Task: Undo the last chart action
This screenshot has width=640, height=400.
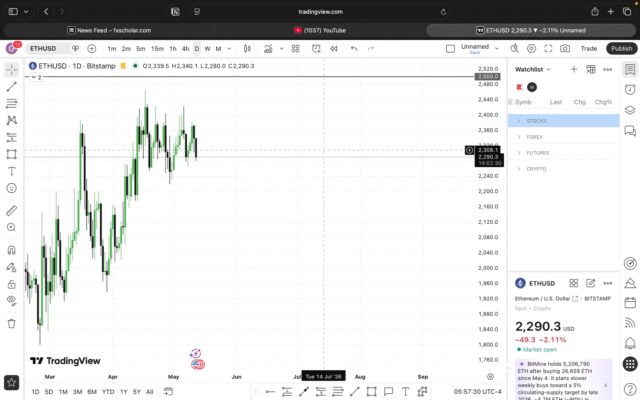Action: point(354,49)
